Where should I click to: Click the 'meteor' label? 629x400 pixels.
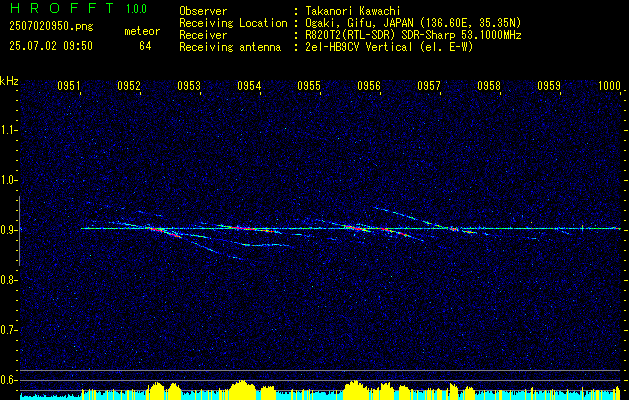coord(142,31)
